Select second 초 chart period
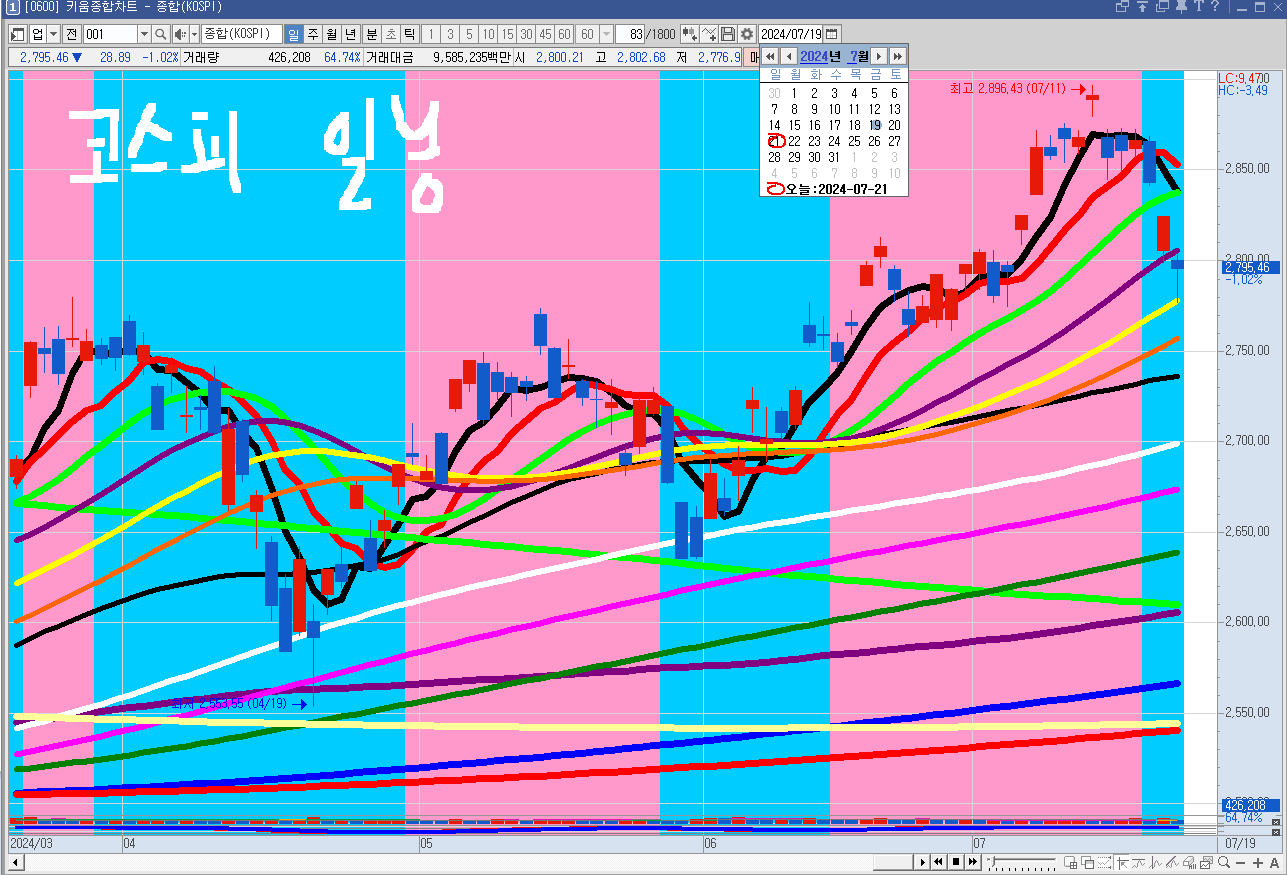 390,34
